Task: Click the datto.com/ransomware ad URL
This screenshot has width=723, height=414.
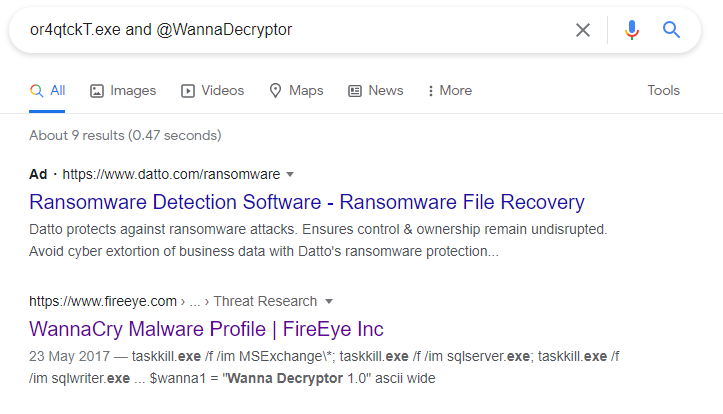Action: pyautogui.click(x=171, y=174)
